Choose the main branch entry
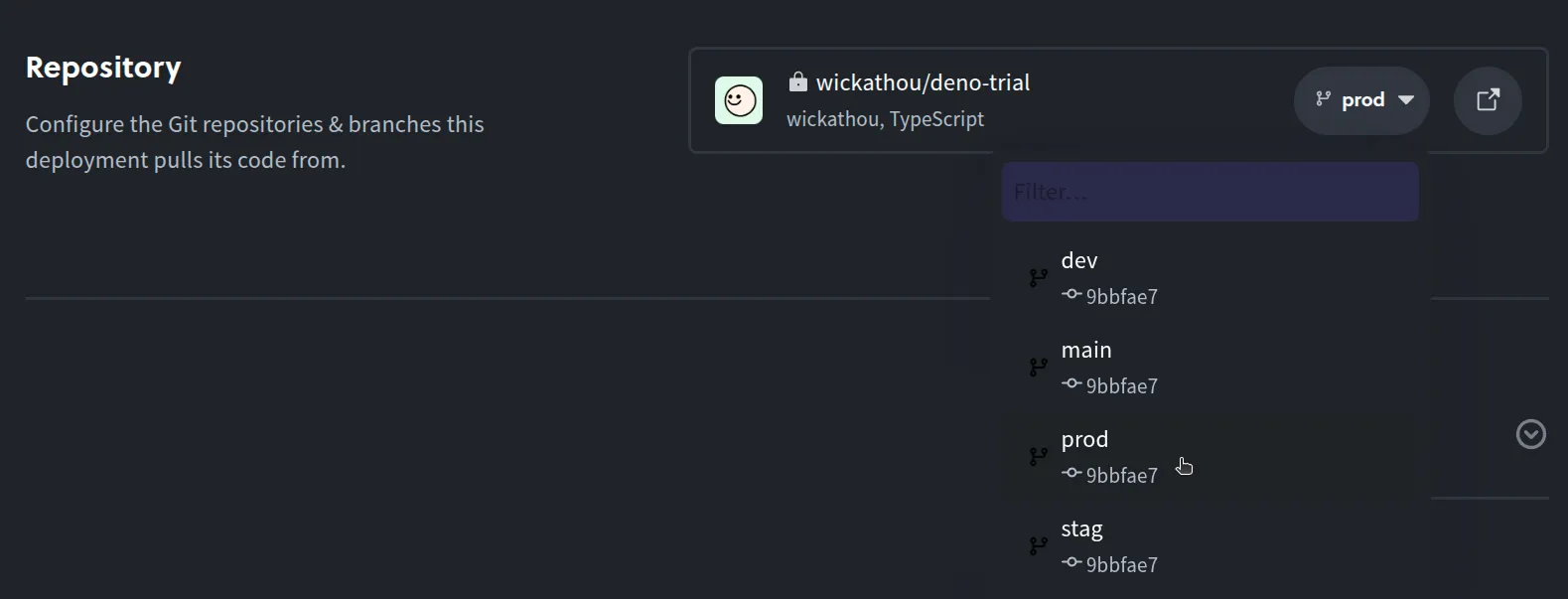 tap(1086, 350)
